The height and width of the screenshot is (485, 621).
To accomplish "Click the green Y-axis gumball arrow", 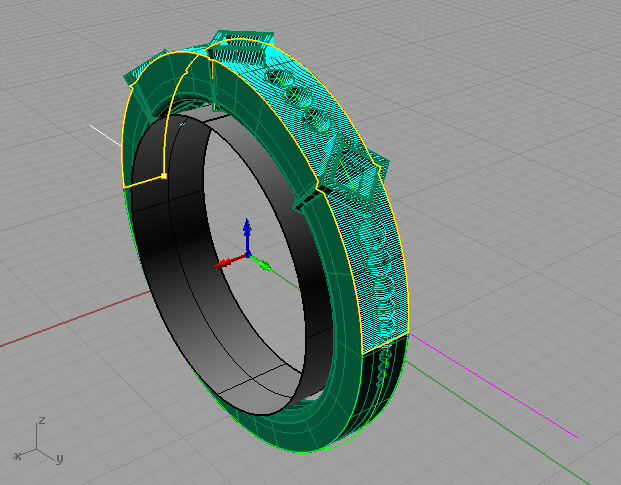I will pyautogui.click(x=265, y=266).
